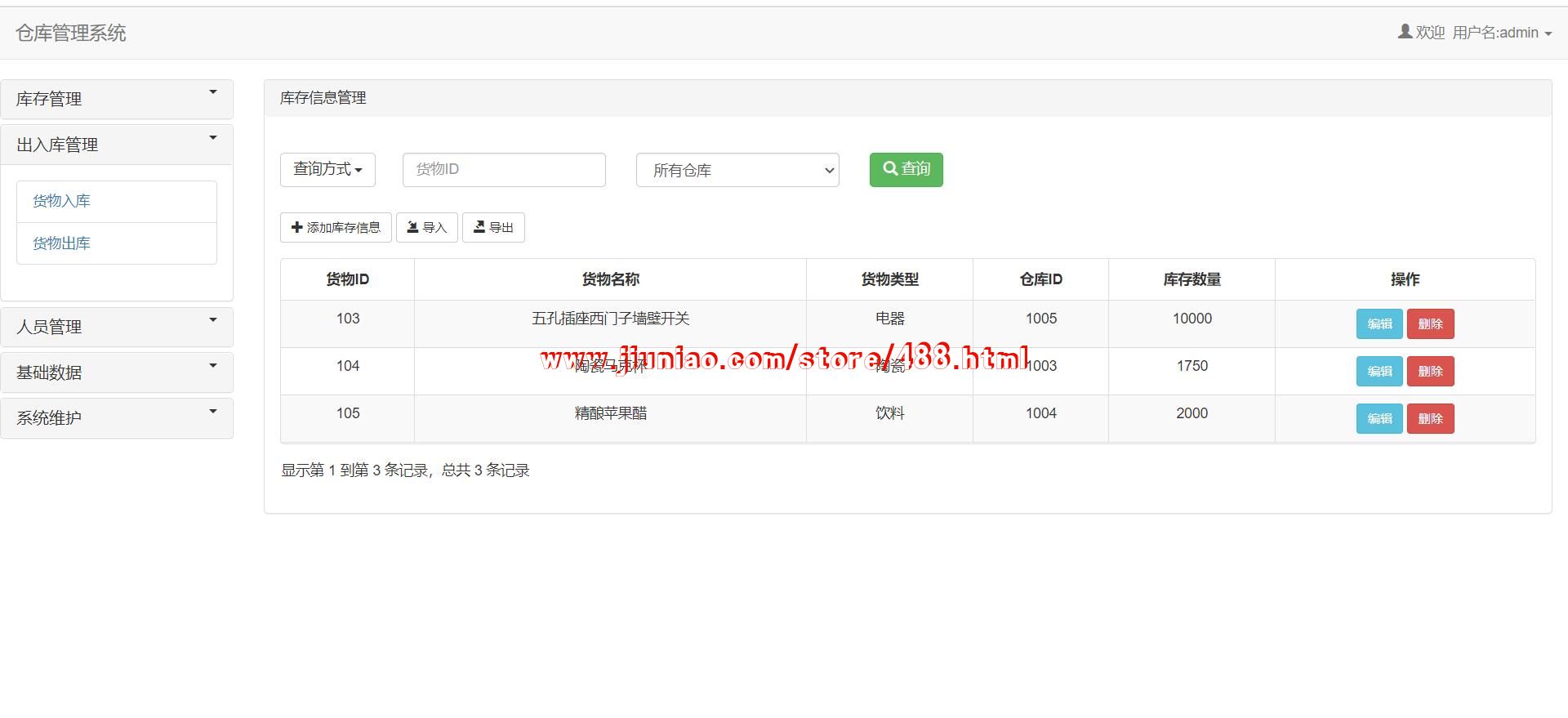Select the 货物ID cell 103

348,323
